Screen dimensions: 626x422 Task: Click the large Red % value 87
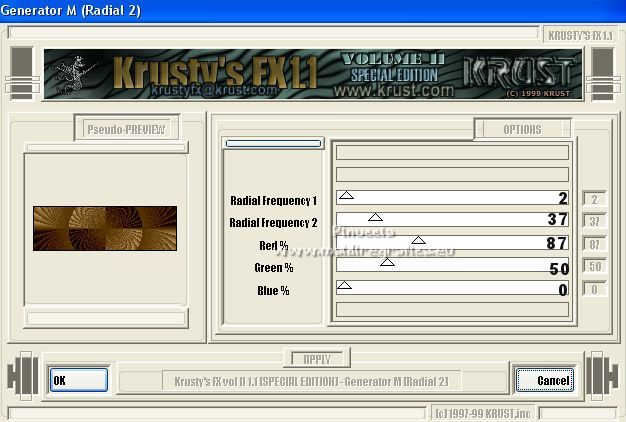coord(557,243)
